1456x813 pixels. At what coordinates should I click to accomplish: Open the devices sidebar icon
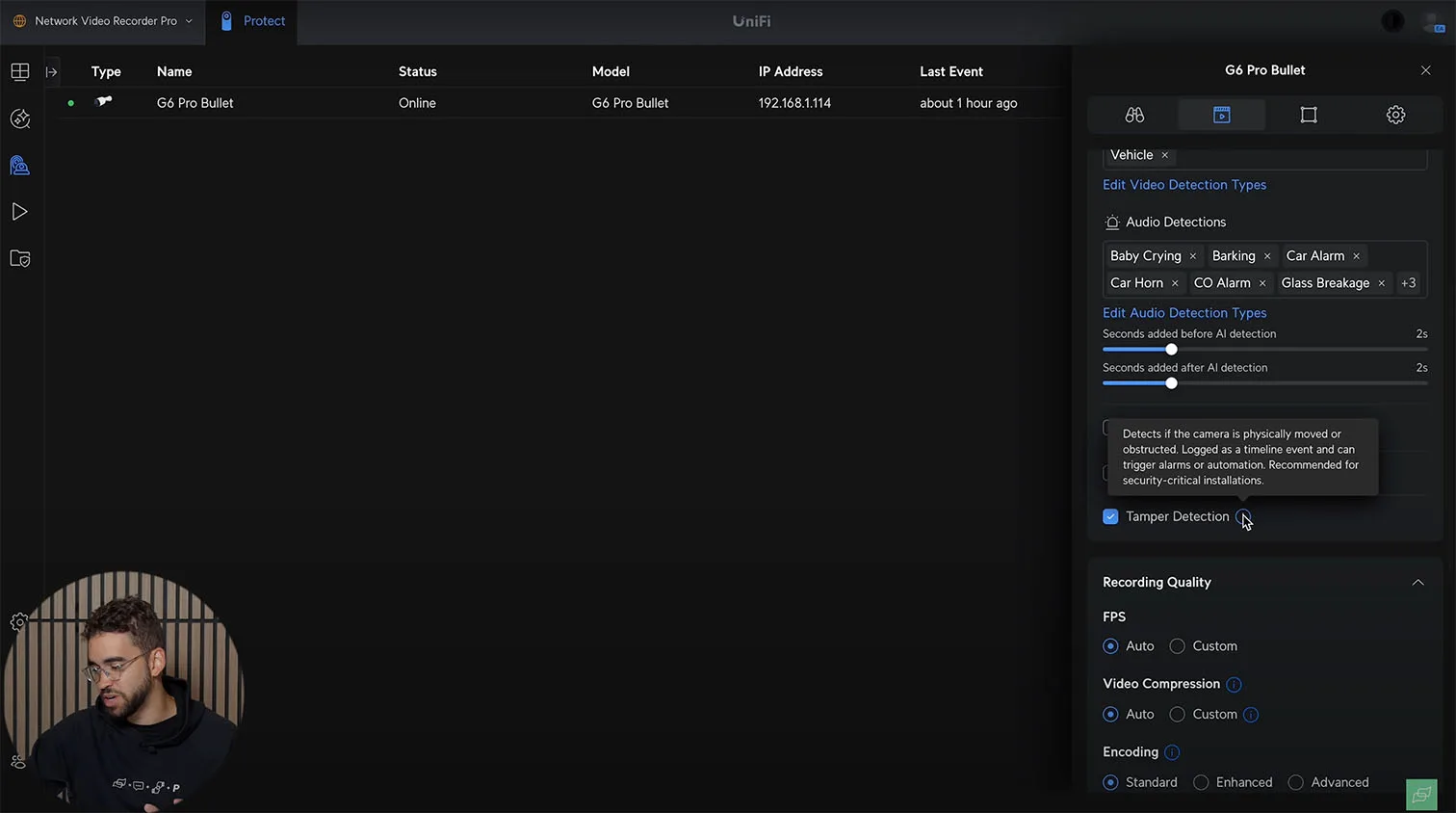(x=20, y=166)
